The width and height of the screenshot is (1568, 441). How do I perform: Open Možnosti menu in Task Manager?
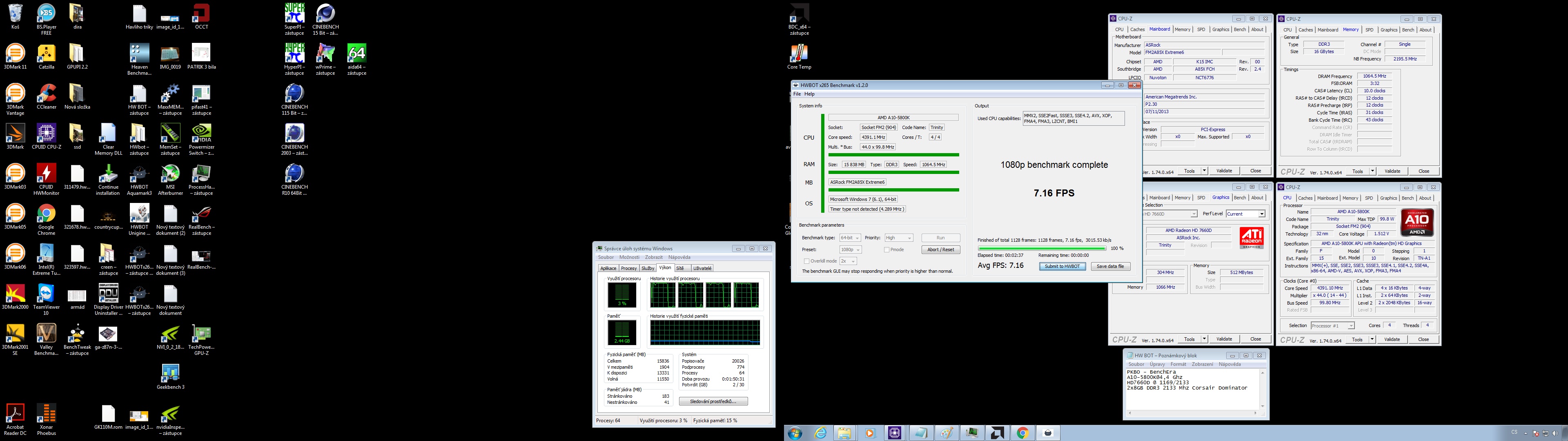(629, 258)
